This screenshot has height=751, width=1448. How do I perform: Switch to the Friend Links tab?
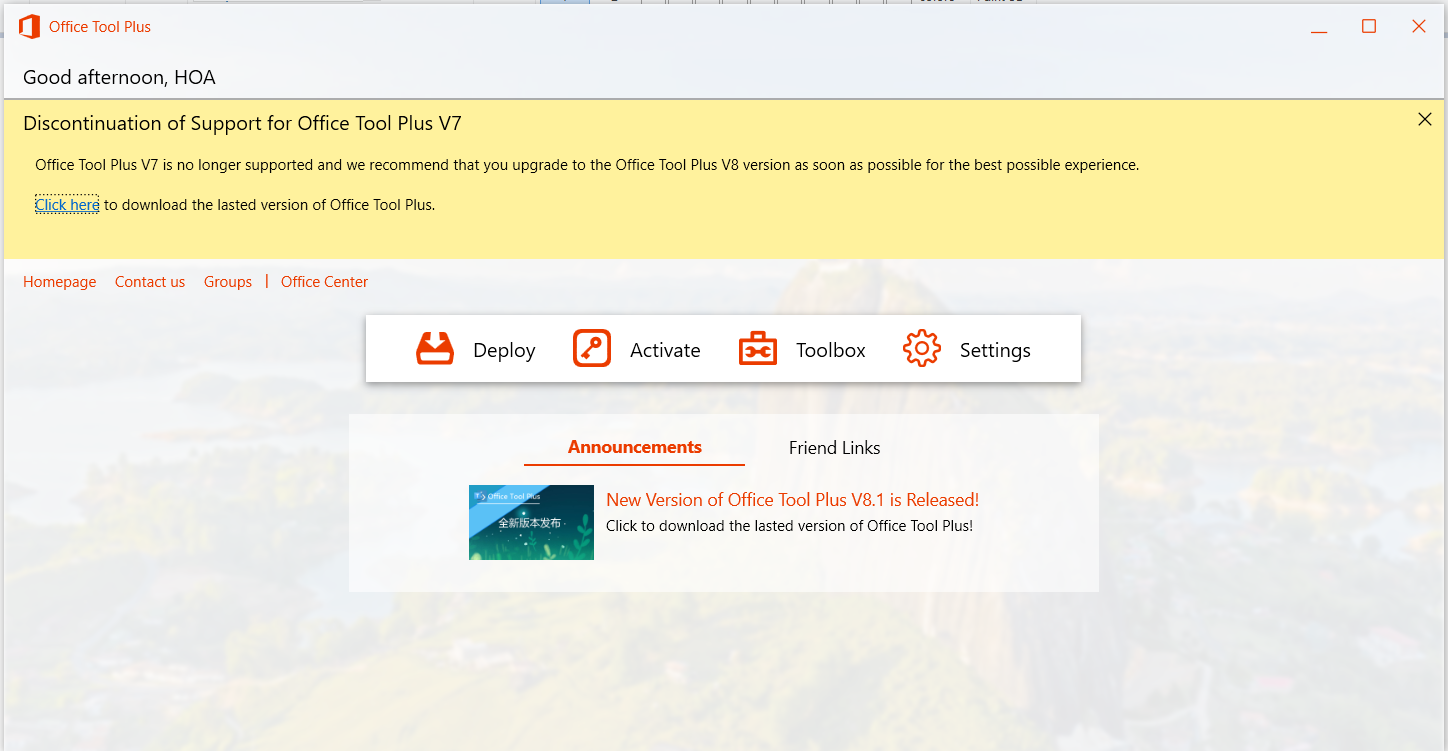point(834,448)
